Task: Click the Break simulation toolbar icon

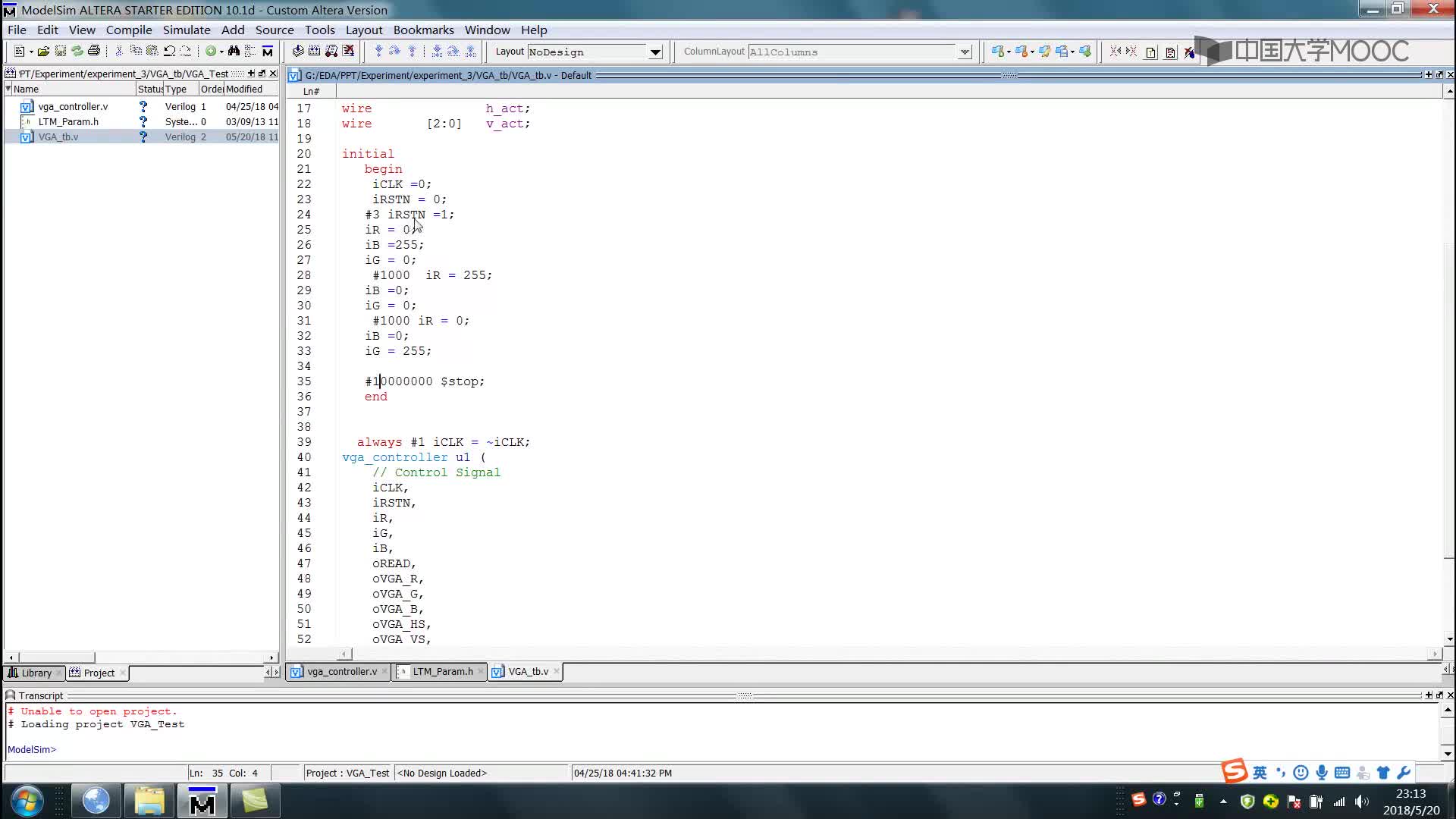Action: 348,51
